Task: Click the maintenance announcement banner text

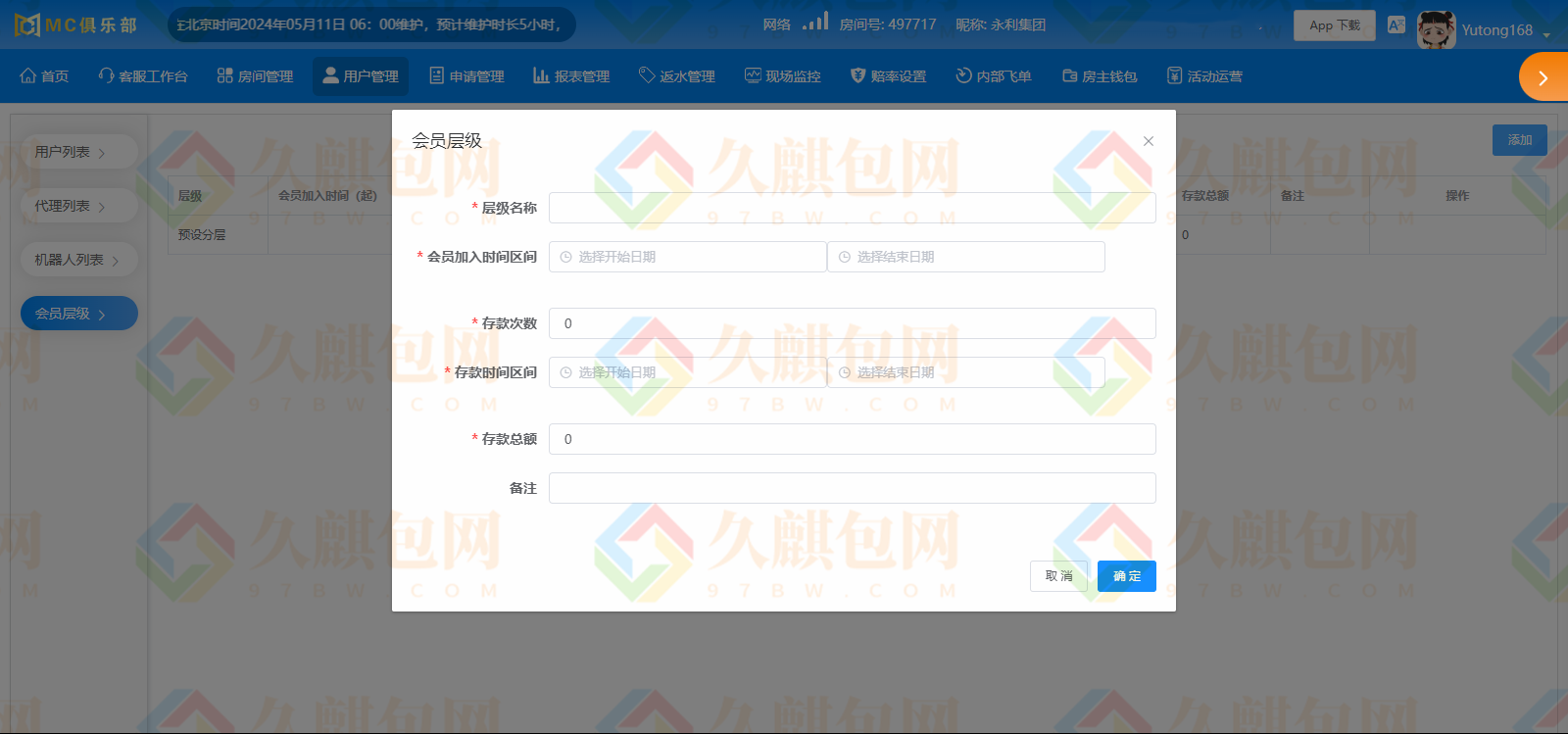Action: click(370, 24)
